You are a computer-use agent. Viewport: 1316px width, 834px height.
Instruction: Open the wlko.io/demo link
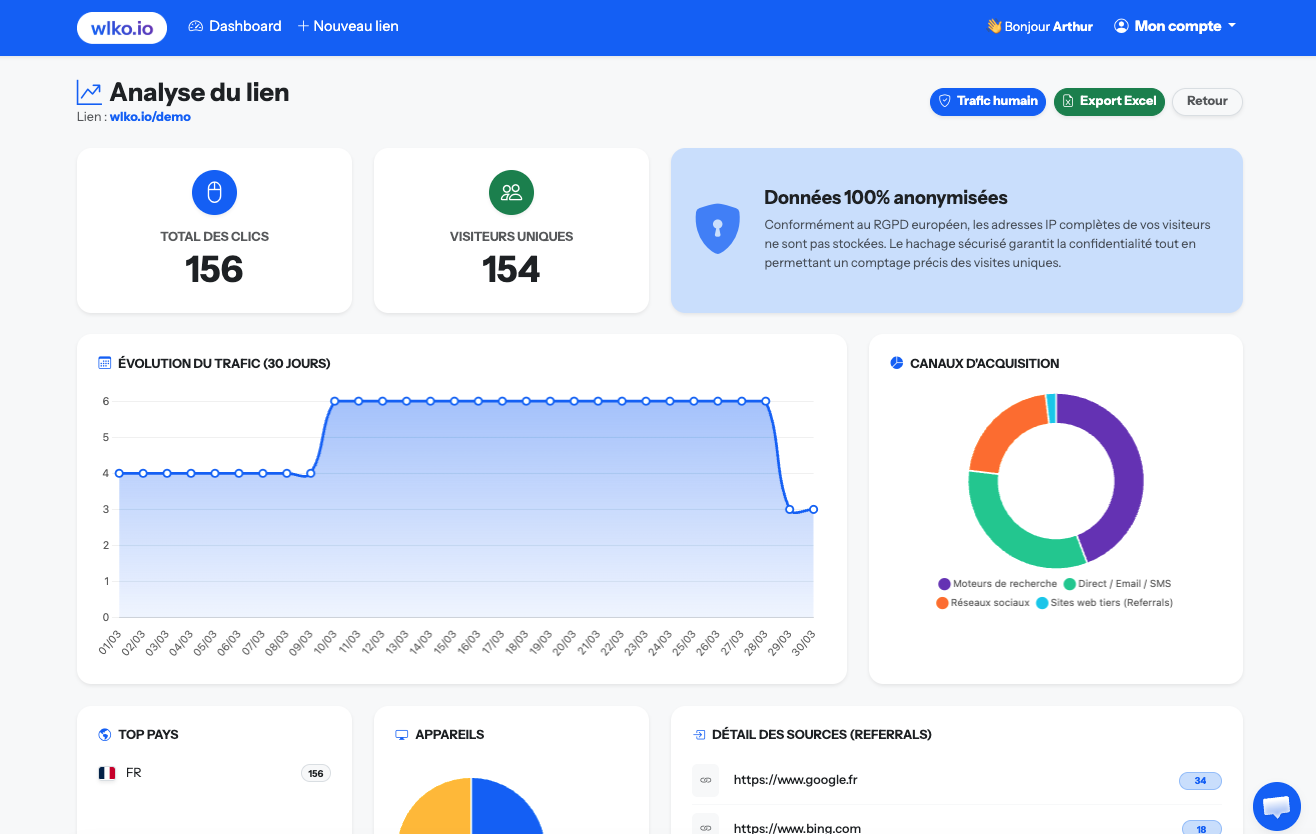coord(150,117)
